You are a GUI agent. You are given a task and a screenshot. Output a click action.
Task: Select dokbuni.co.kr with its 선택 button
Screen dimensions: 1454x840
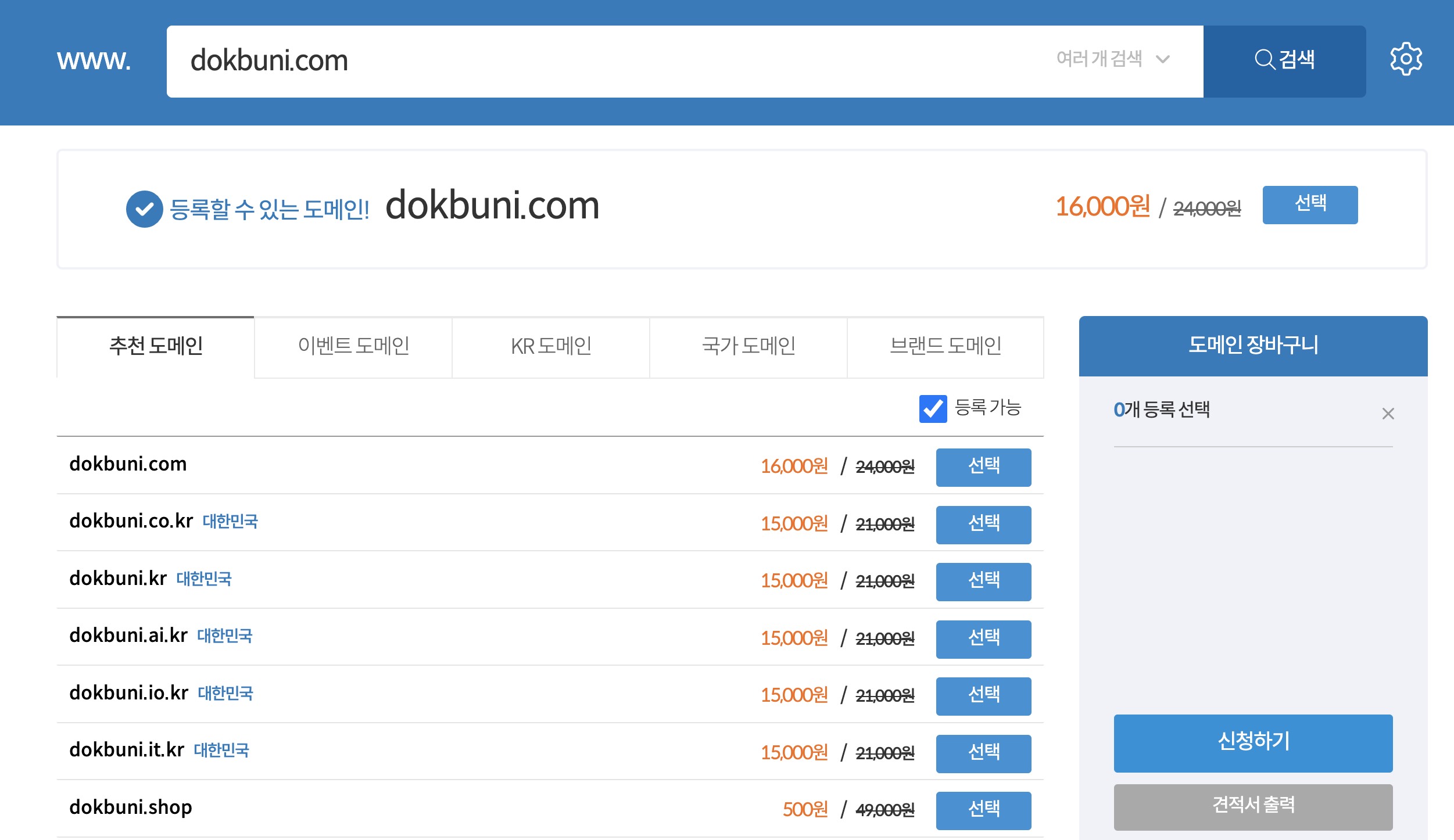[x=983, y=524]
